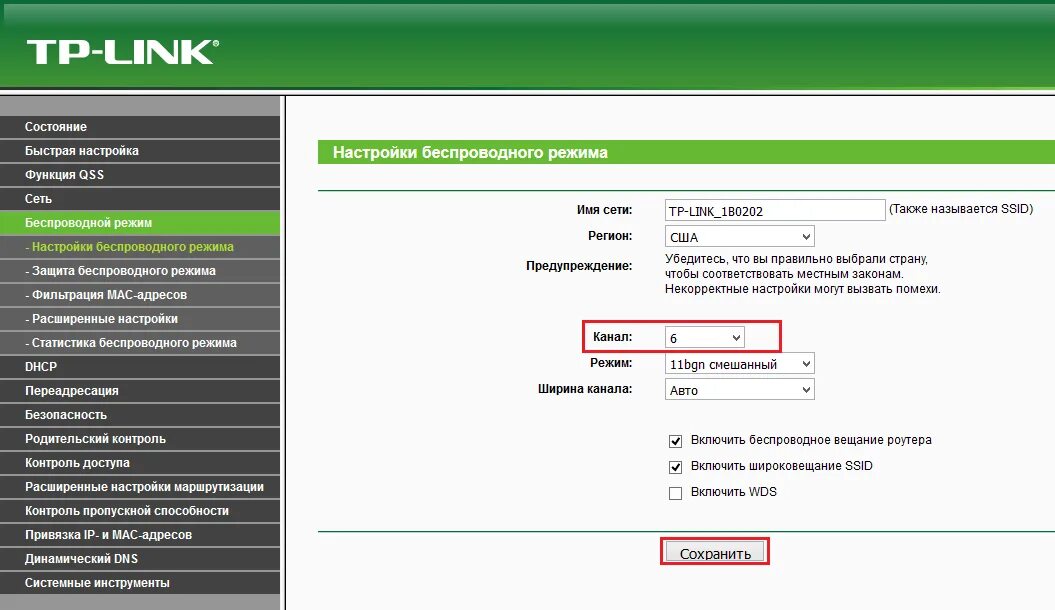
Task: Open Фильтрация MAC-адресов submenu item
Action: (140, 295)
